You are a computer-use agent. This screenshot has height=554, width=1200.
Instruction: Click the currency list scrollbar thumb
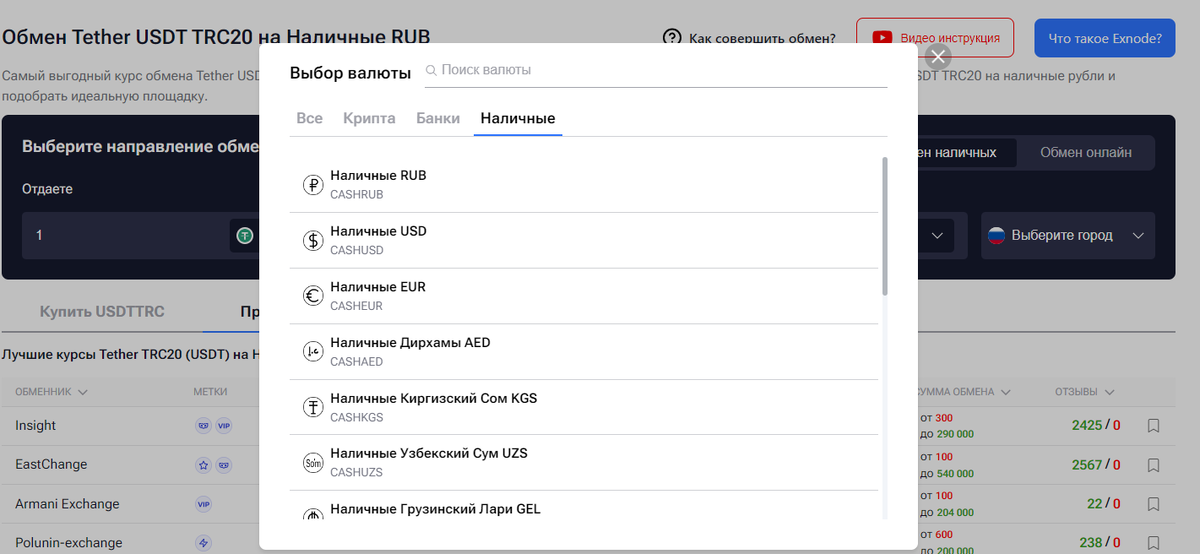884,226
